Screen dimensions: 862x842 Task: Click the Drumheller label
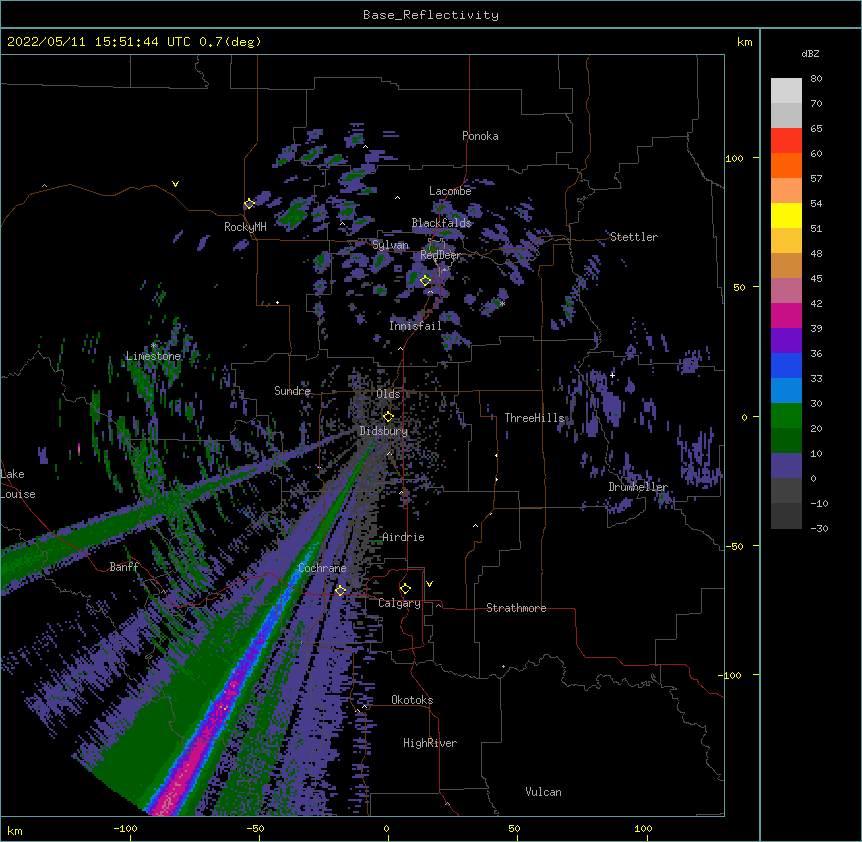(x=638, y=487)
